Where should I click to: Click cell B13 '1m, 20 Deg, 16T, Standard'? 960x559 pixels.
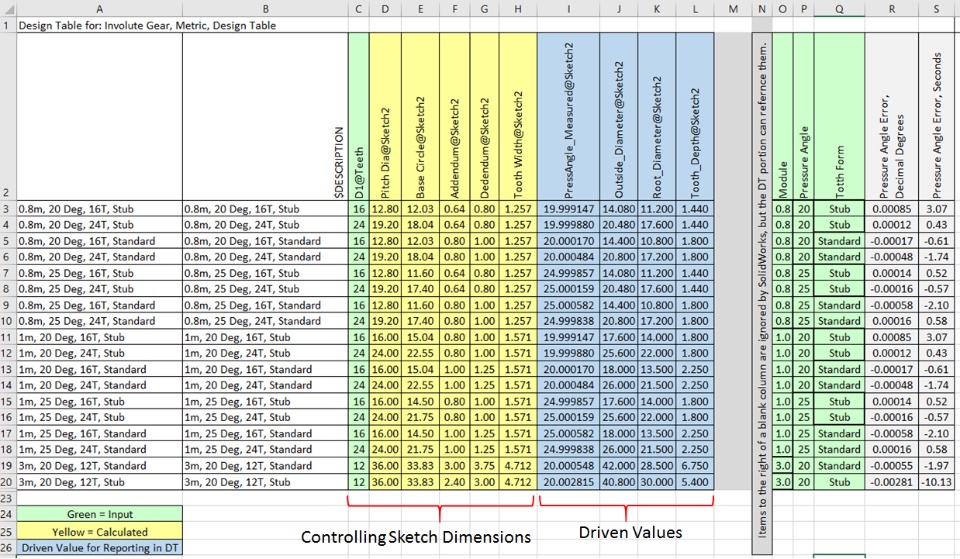(x=265, y=370)
